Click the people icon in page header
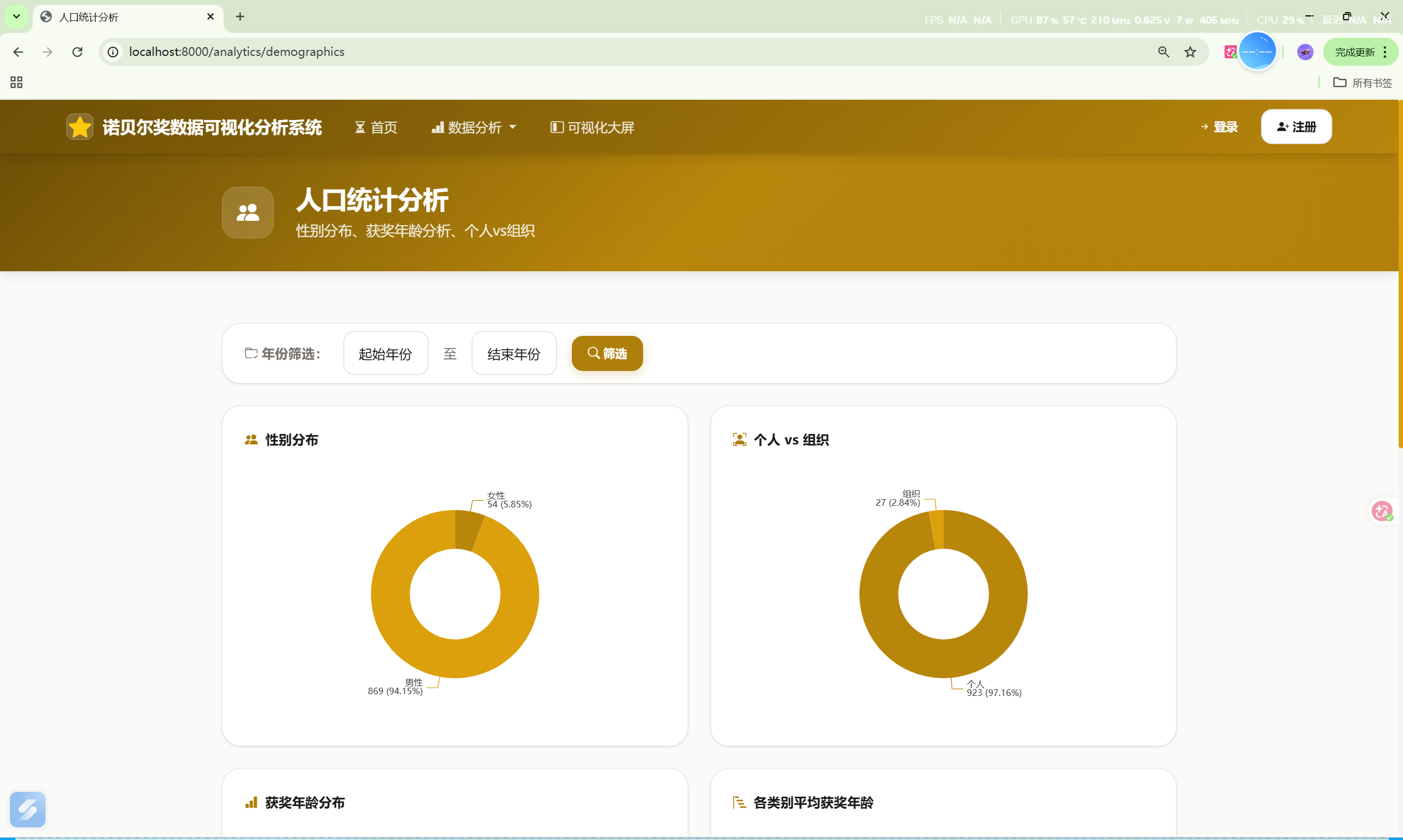 (247, 212)
